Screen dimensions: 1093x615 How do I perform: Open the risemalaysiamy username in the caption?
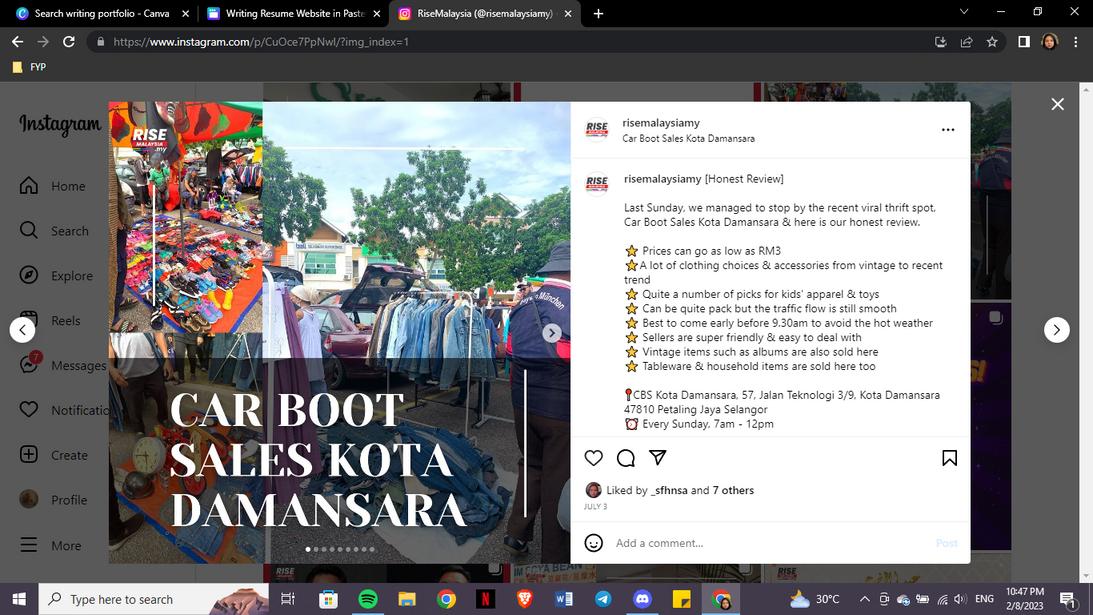(x=662, y=179)
